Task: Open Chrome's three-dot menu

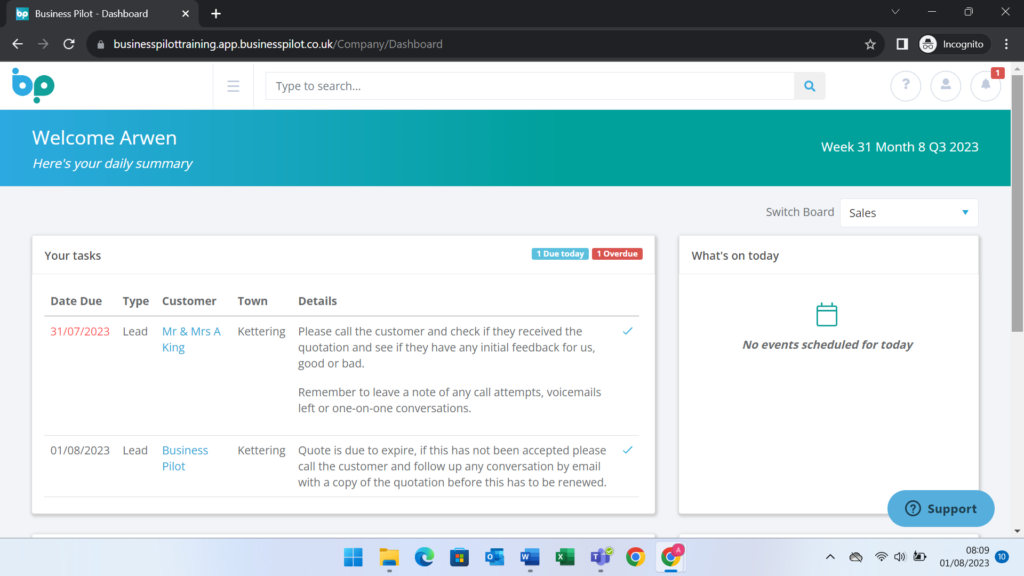Action: click(1006, 44)
